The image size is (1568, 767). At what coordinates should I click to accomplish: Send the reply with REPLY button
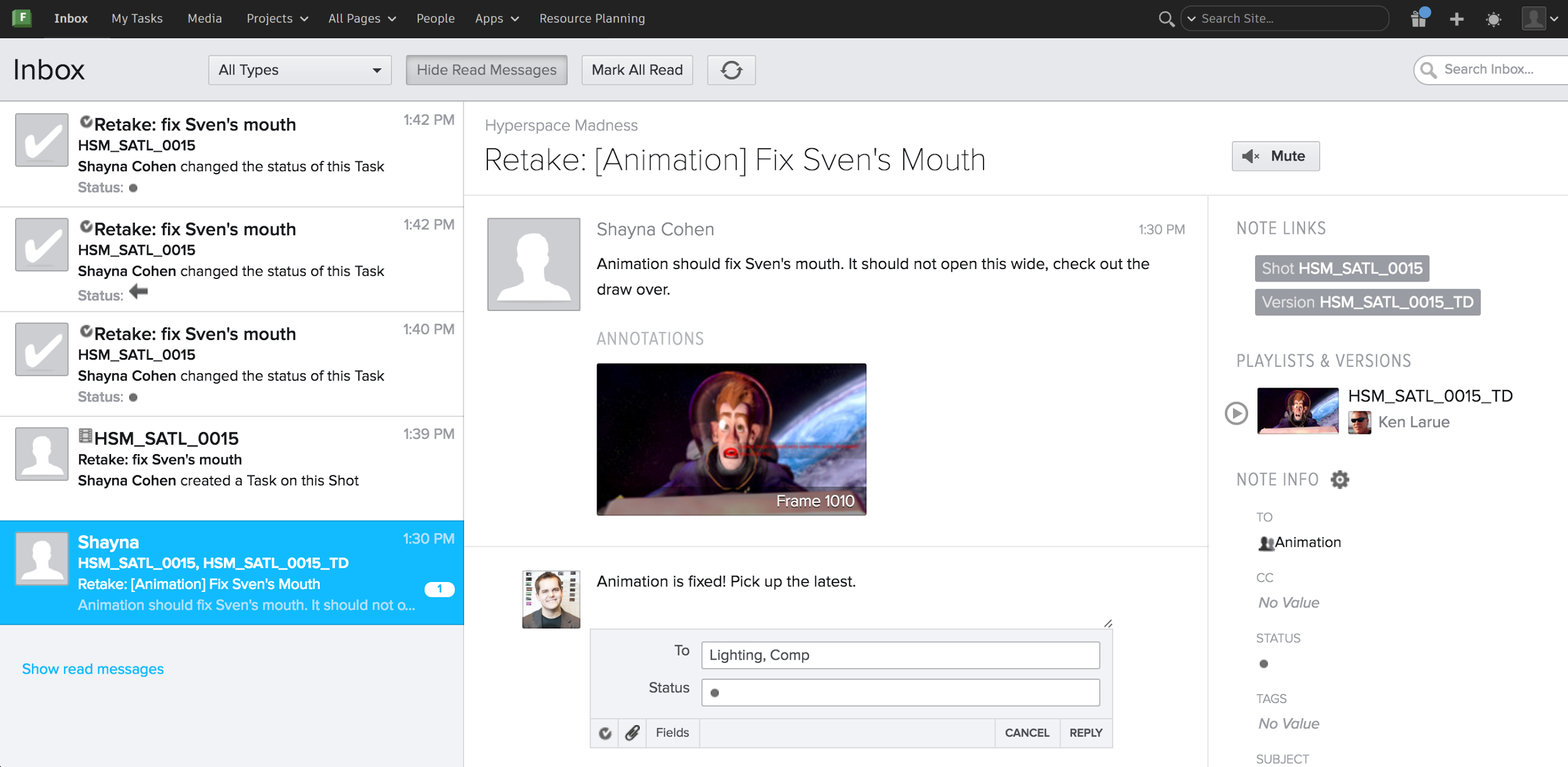(1086, 733)
